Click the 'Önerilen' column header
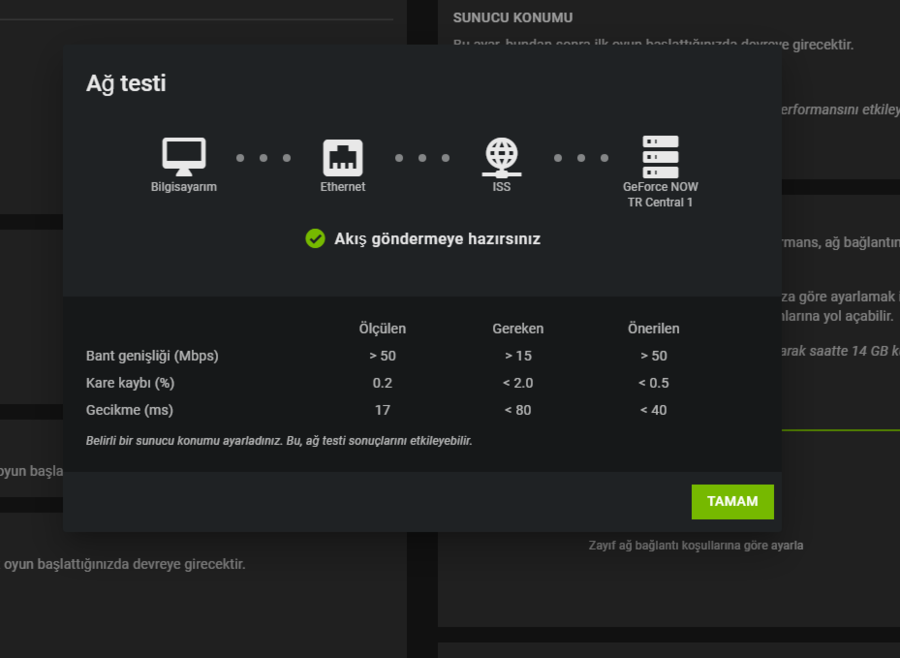The image size is (900, 658). click(653, 328)
